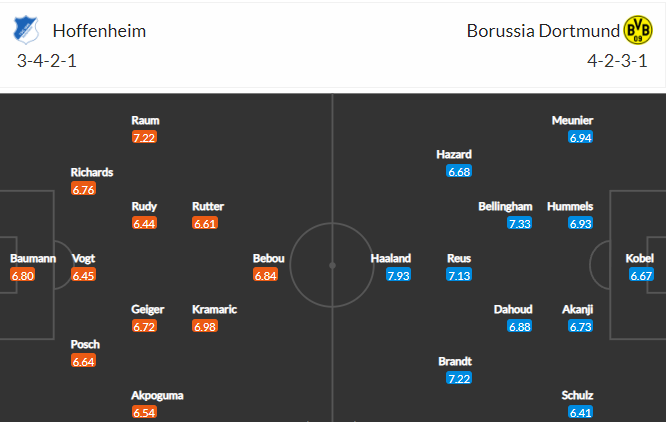Click on player Kramaric's name
Image resolution: width=666 pixels, height=422 pixels.
[214, 309]
